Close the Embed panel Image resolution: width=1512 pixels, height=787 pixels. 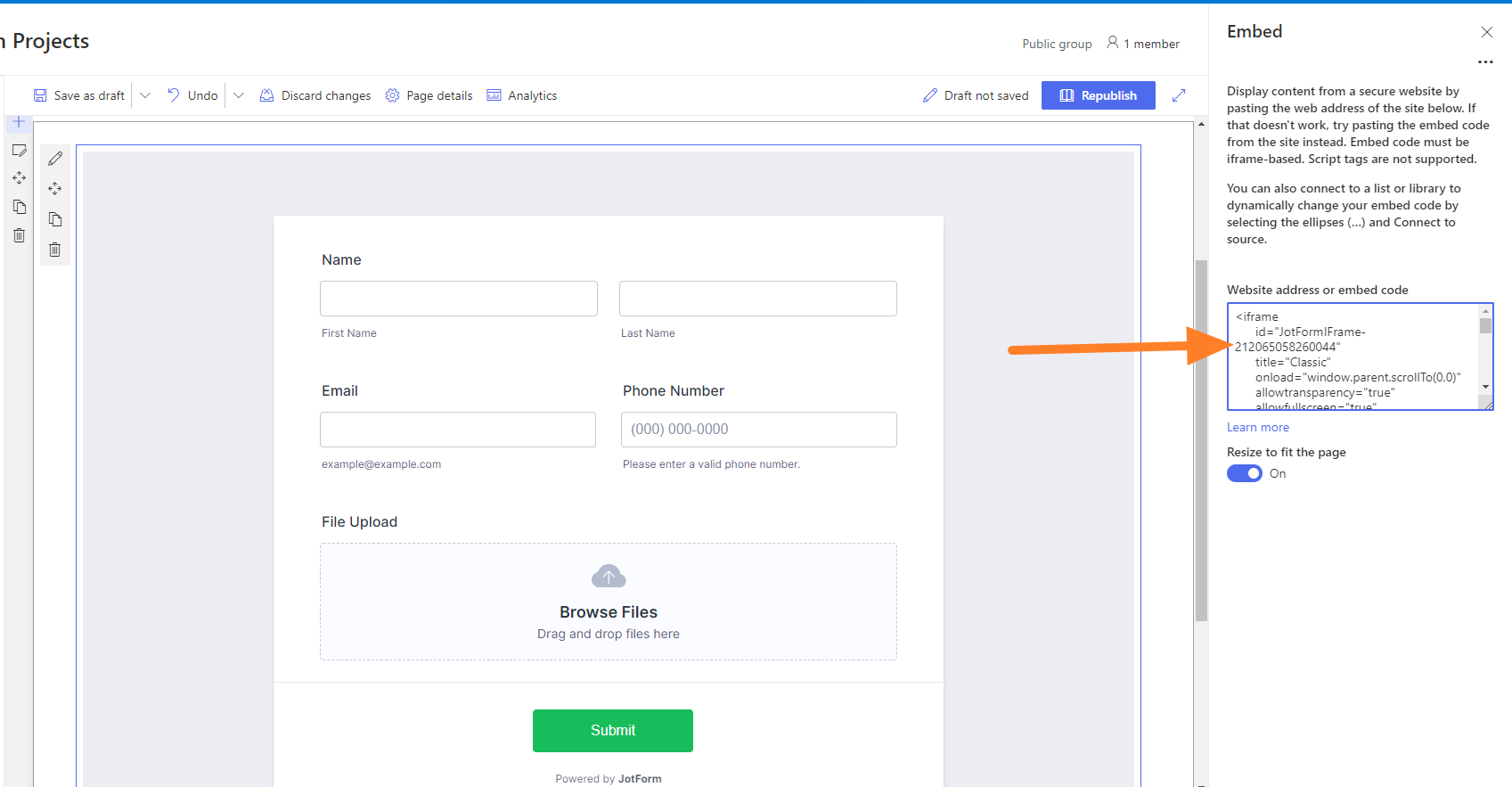tap(1486, 32)
